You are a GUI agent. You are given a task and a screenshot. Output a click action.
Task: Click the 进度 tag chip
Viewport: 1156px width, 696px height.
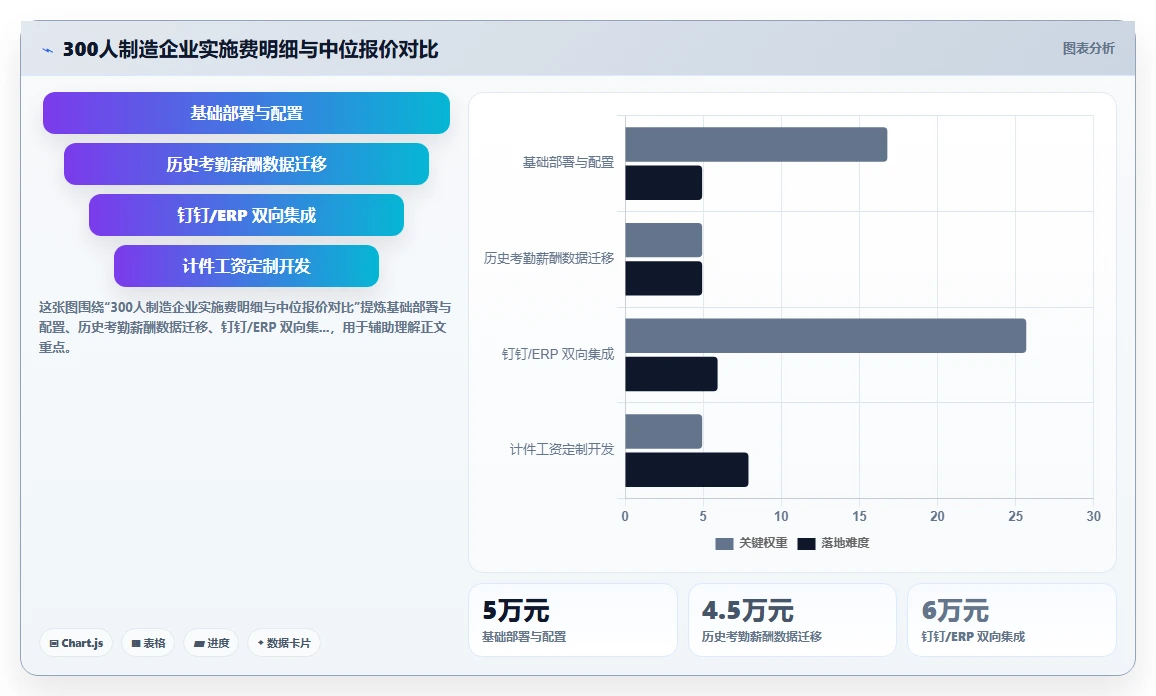click(x=211, y=643)
